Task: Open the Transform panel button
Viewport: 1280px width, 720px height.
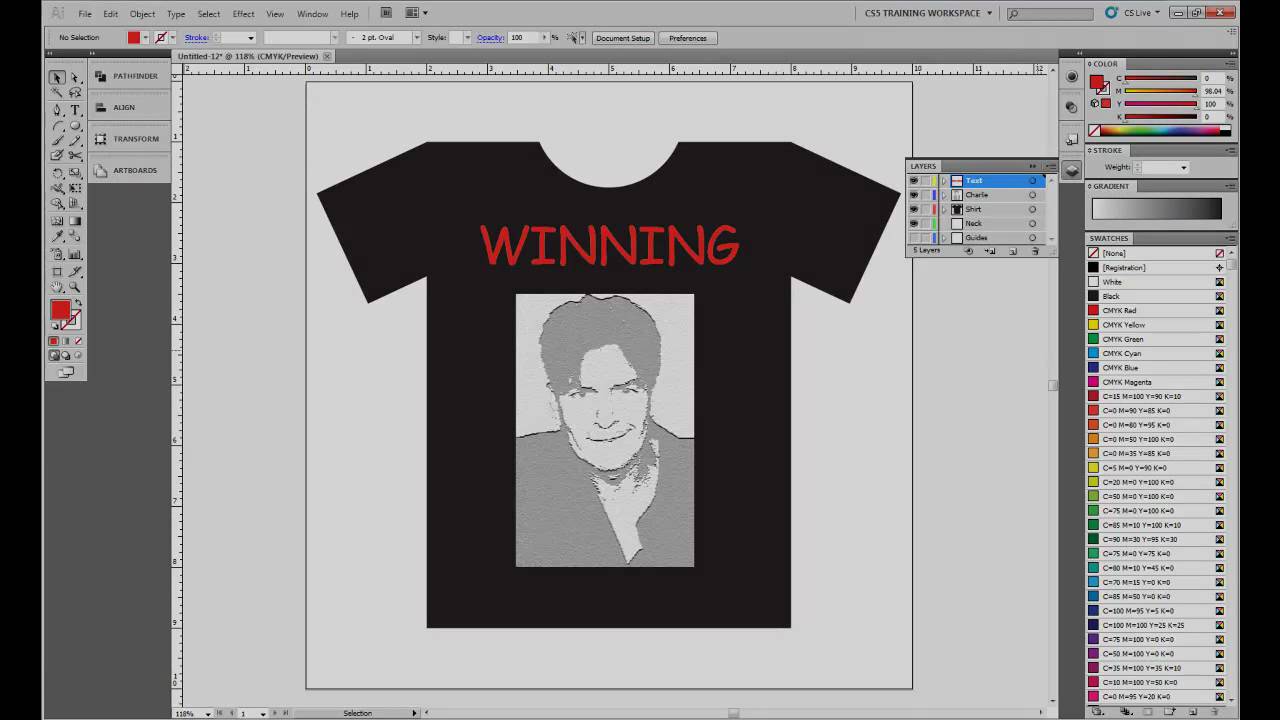Action: click(x=128, y=139)
